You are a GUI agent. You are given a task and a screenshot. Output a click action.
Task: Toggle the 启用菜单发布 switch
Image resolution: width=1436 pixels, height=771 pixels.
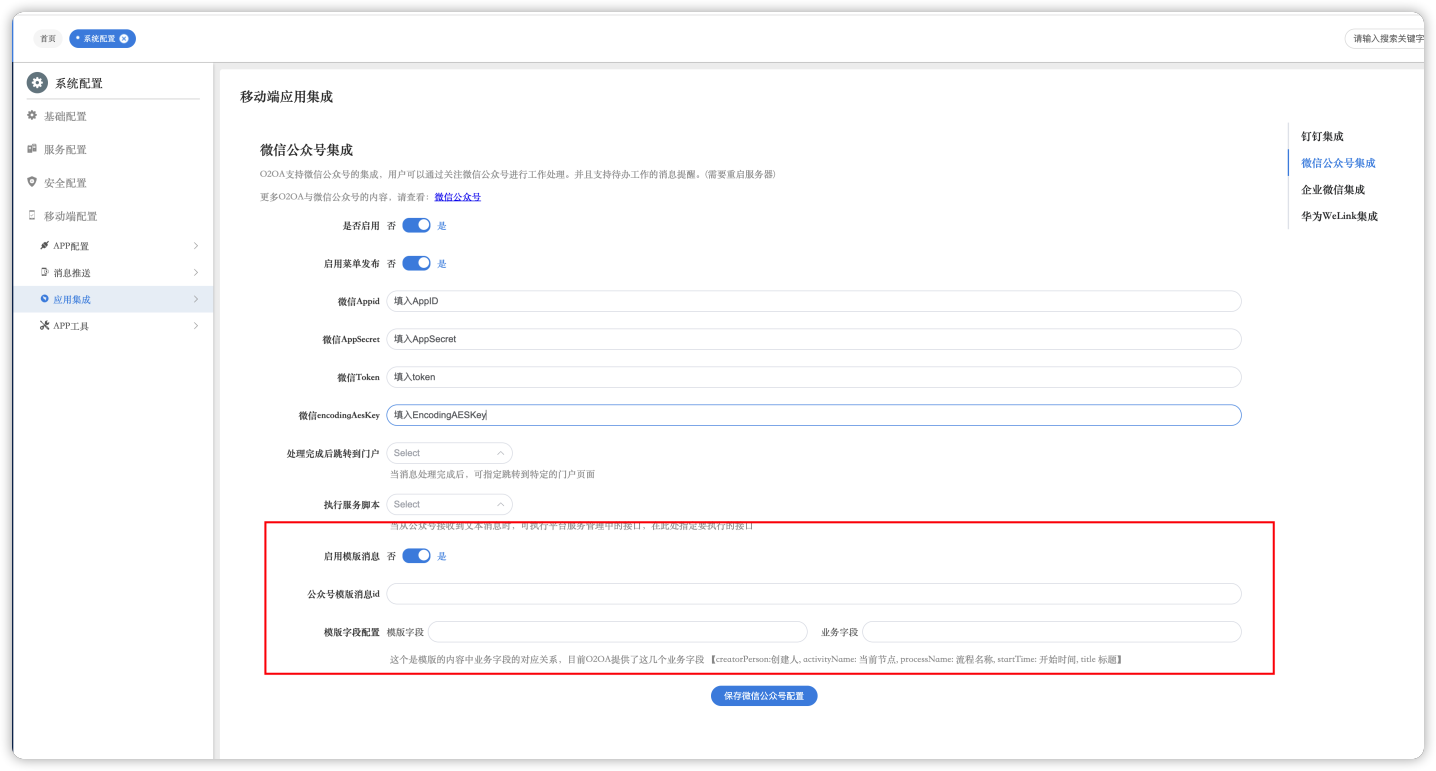point(416,263)
